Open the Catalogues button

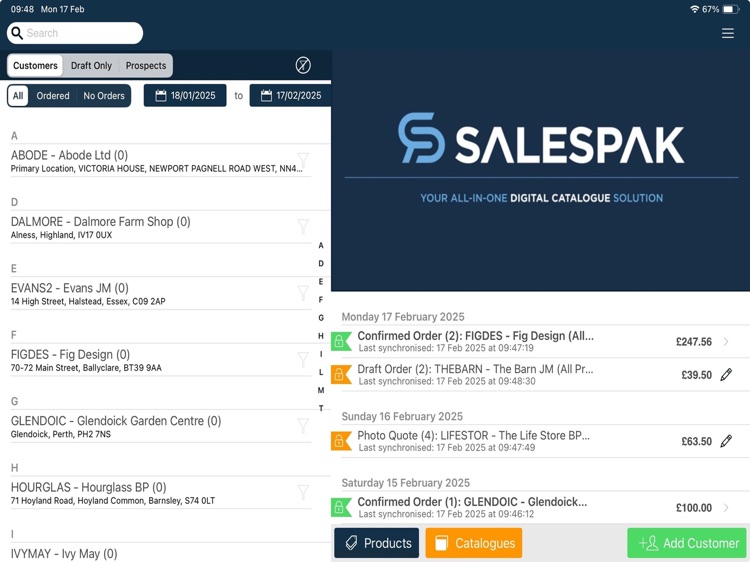474,543
